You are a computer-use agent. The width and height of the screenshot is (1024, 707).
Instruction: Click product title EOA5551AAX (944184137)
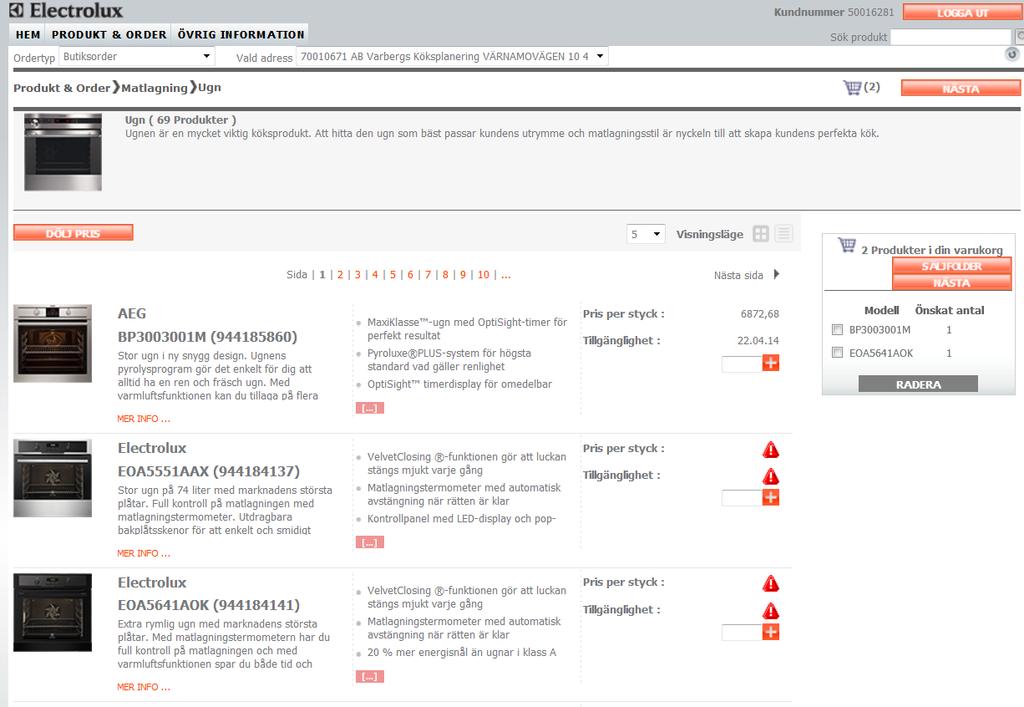click(208, 471)
